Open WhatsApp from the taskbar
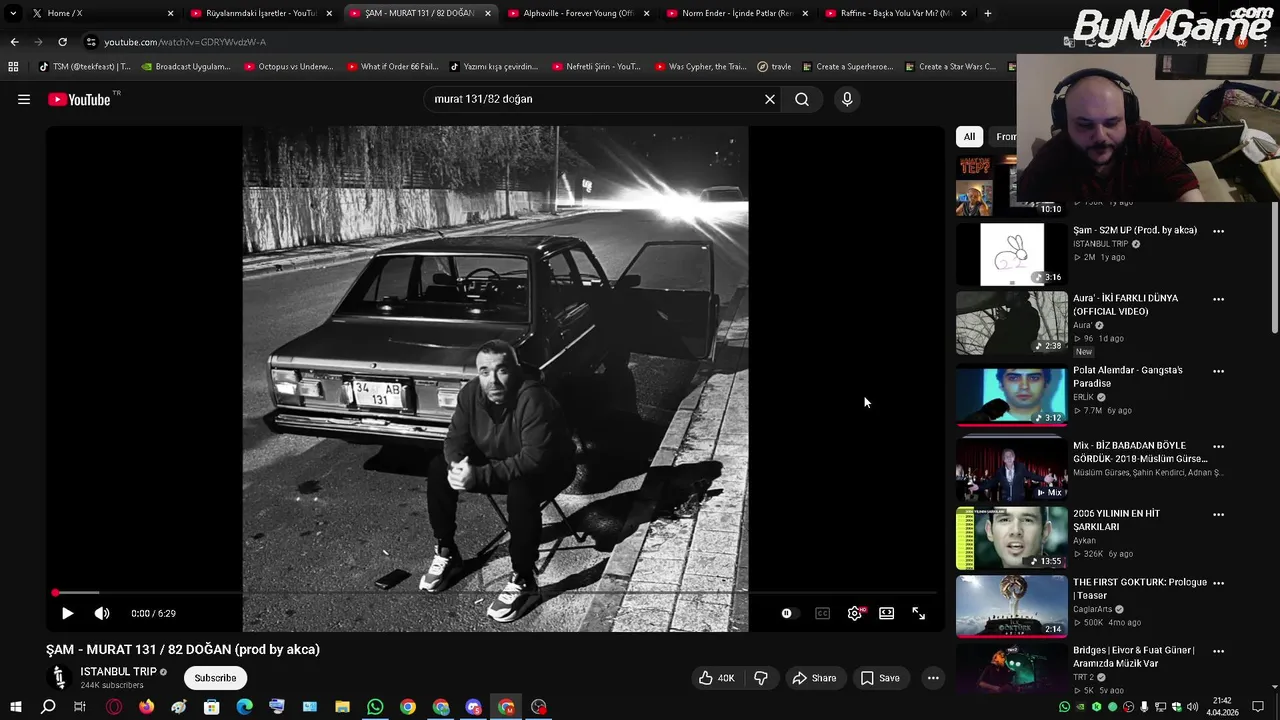Image resolution: width=1280 pixels, height=720 pixels. [375, 707]
